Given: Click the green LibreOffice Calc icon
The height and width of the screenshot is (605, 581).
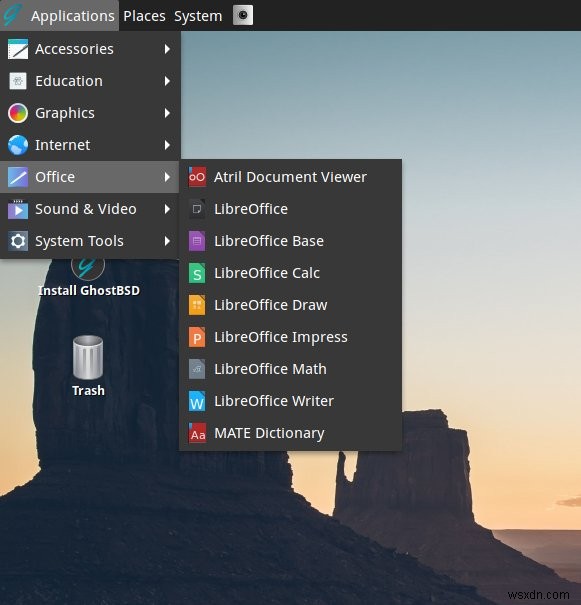Looking at the screenshot, I should coord(197,273).
